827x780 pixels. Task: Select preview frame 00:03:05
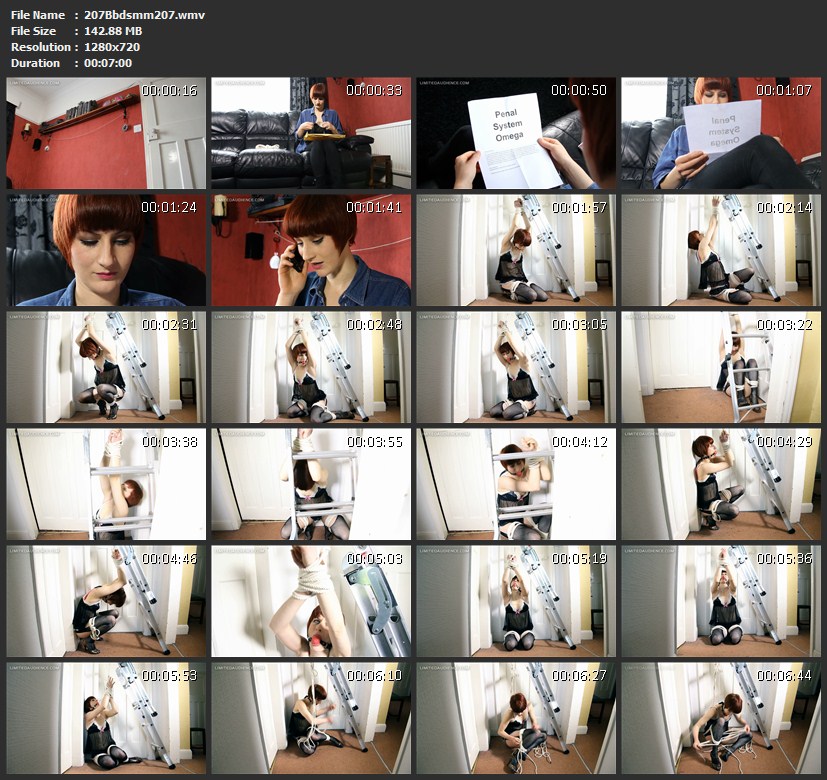516,367
